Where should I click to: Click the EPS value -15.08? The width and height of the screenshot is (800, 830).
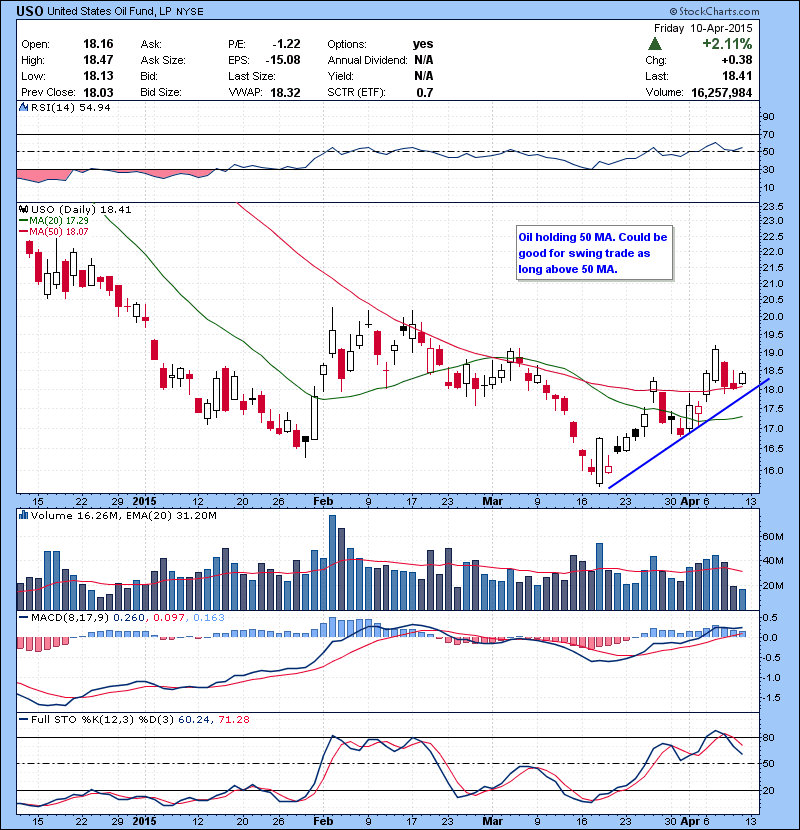283,60
